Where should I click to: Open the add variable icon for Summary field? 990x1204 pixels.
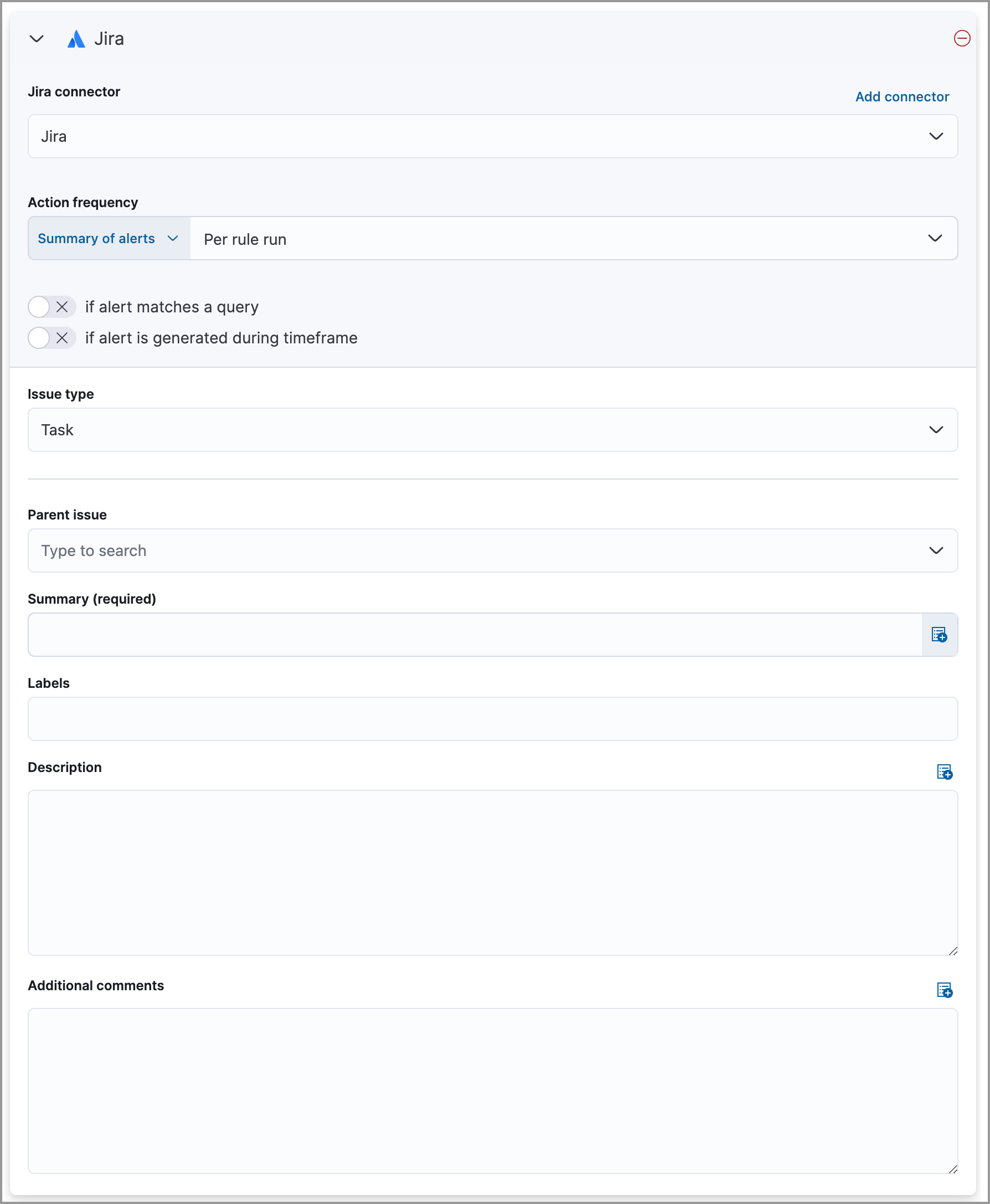point(939,634)
